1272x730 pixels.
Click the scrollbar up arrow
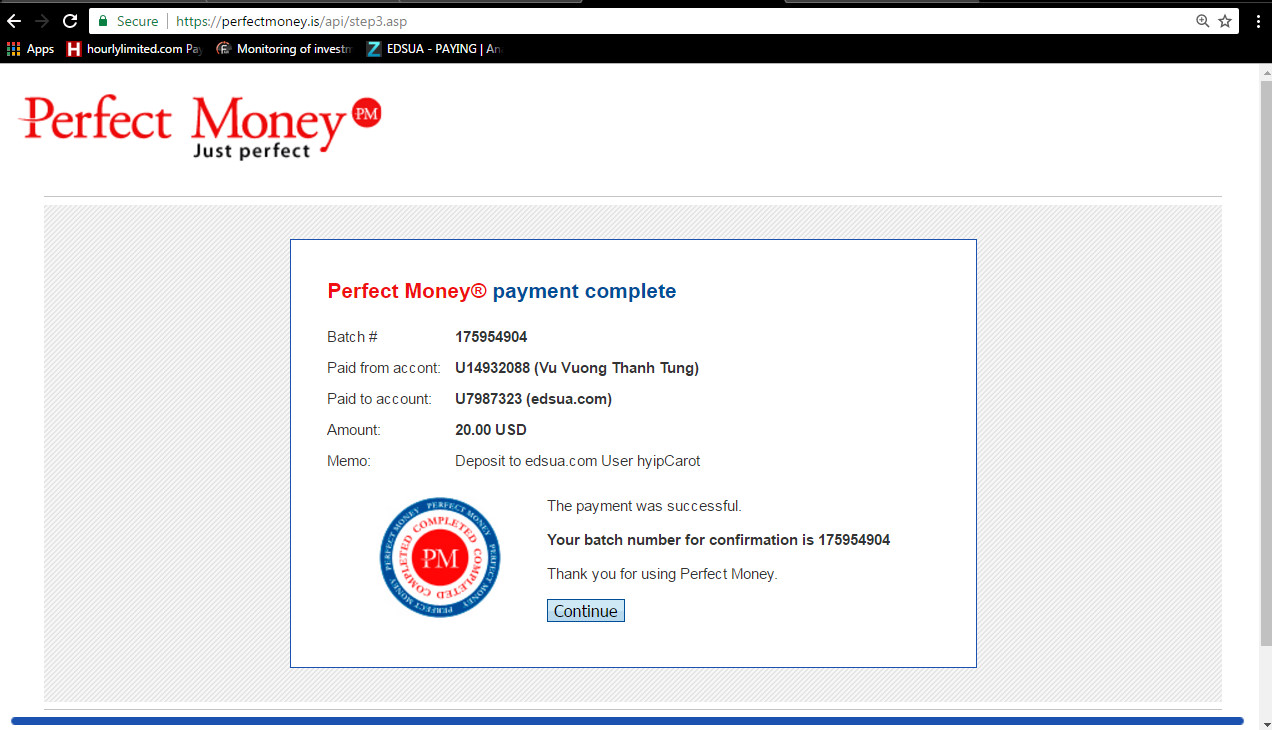1264,72
